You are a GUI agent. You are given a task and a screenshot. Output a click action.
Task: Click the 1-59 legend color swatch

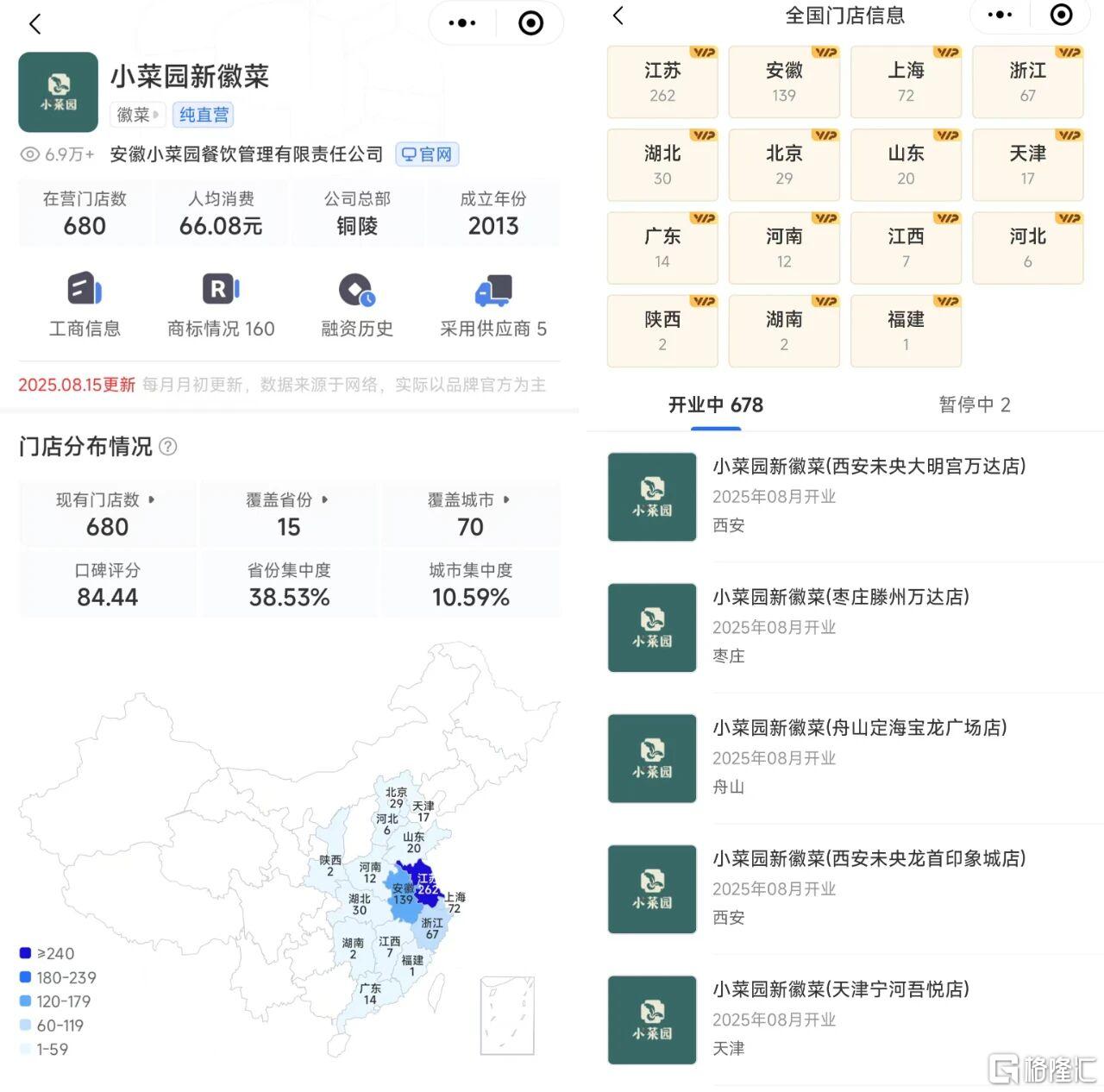click(25, 1050)
